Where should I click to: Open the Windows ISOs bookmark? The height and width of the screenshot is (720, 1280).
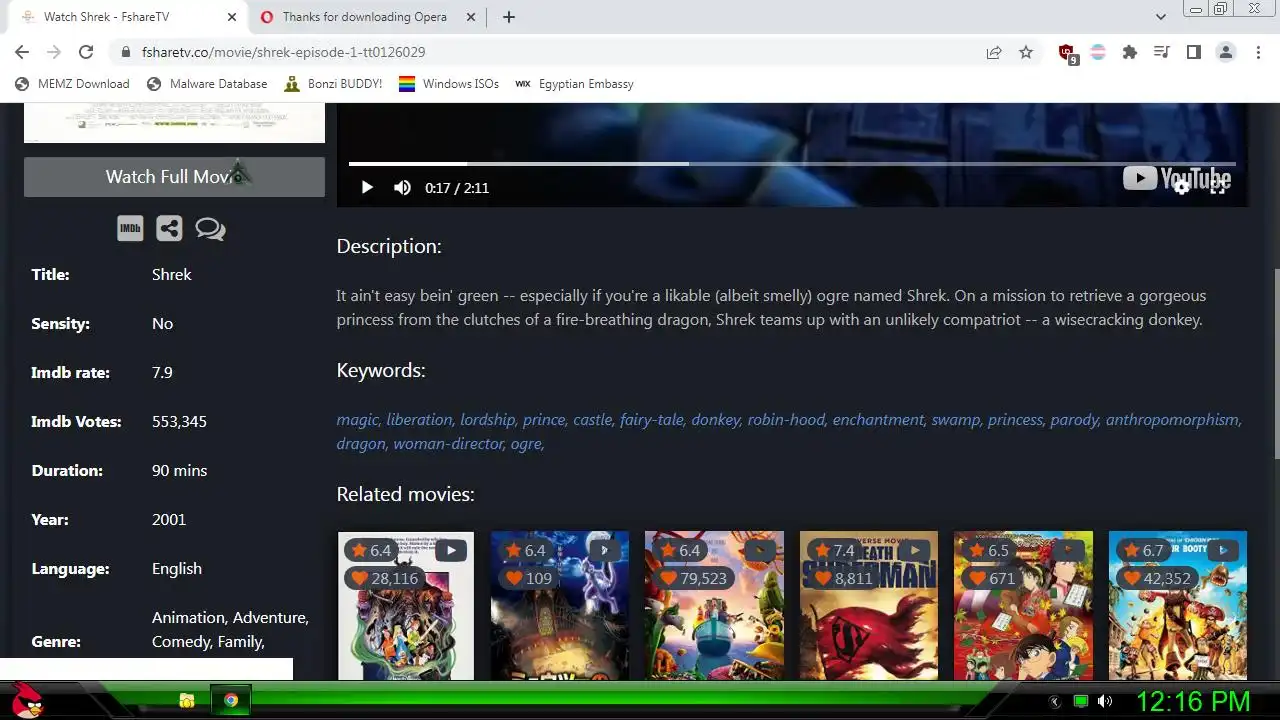pyautogui.click(x=449, y=84)
